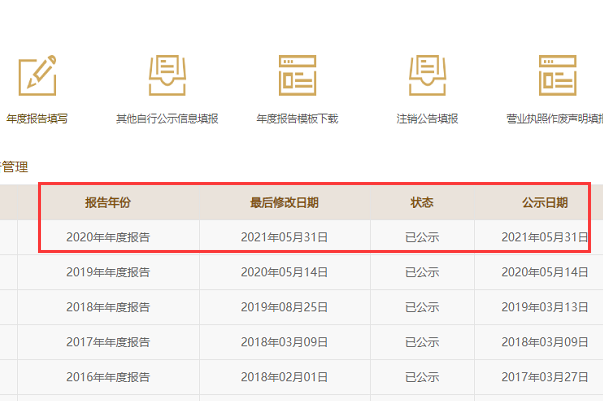Click 已公示 status in 2019 report row

422,272
